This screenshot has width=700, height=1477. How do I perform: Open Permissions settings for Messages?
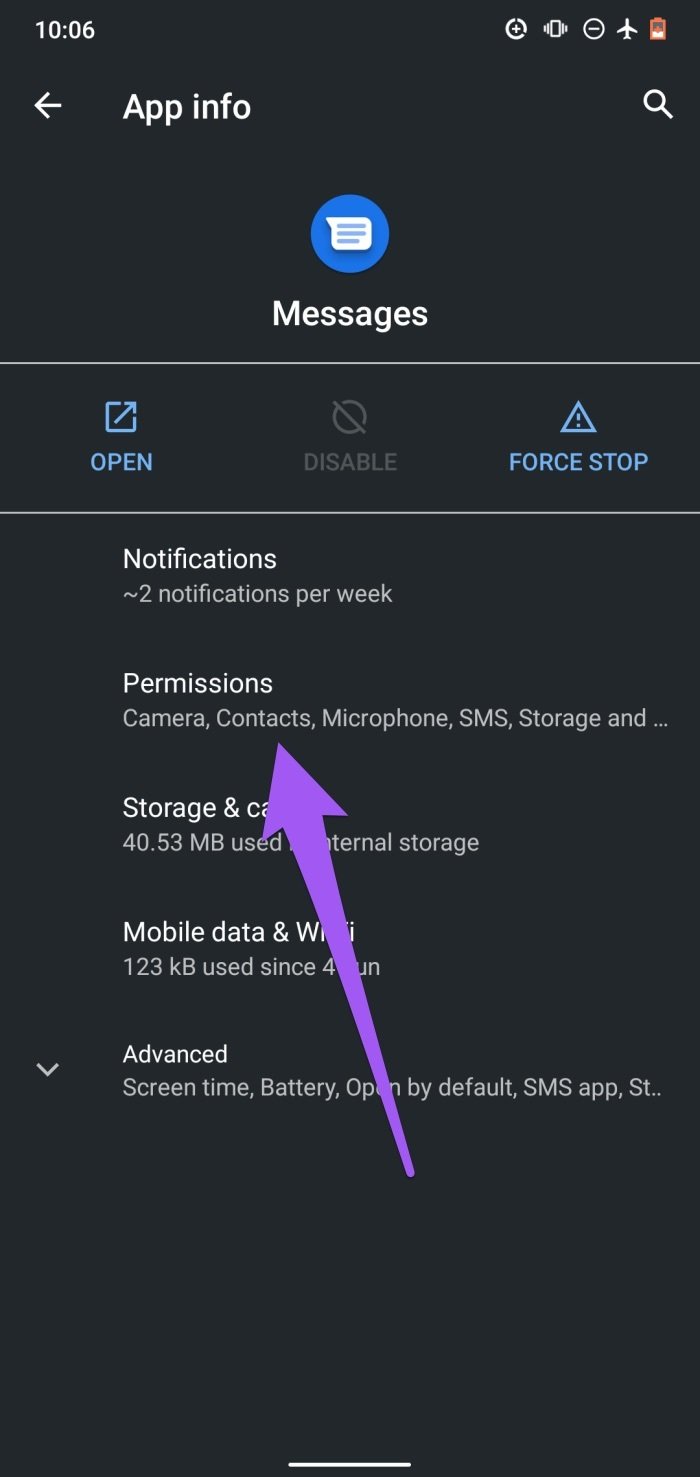pyautogui.click(x=197, y=683)
